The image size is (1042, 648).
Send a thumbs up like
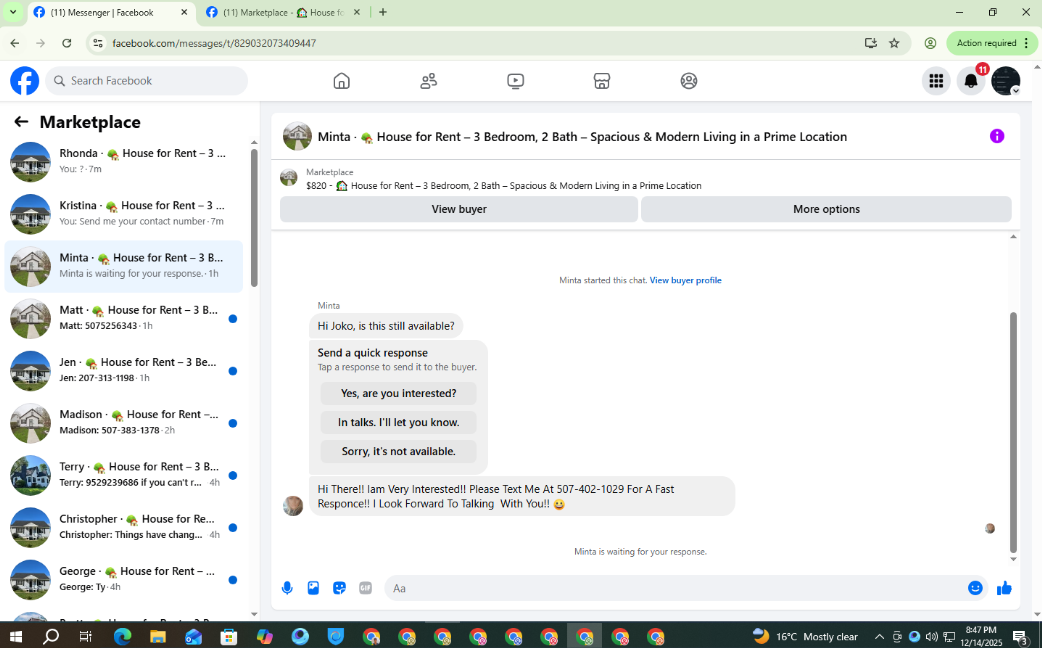(1004, 588)
